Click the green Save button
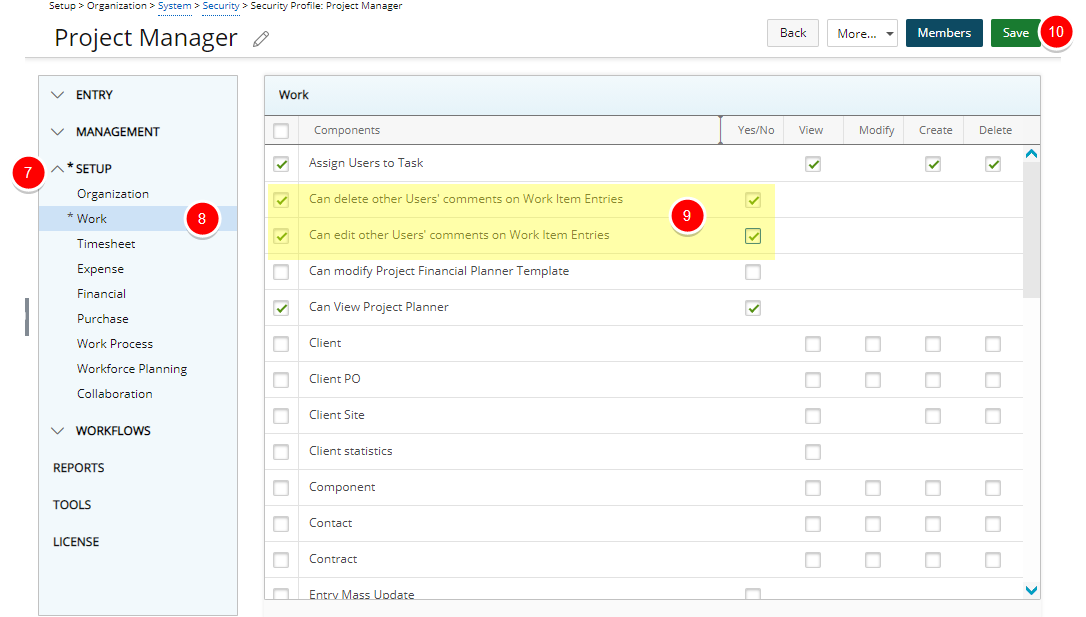Screen dimensions: 1086x617 click(1015, 33)
